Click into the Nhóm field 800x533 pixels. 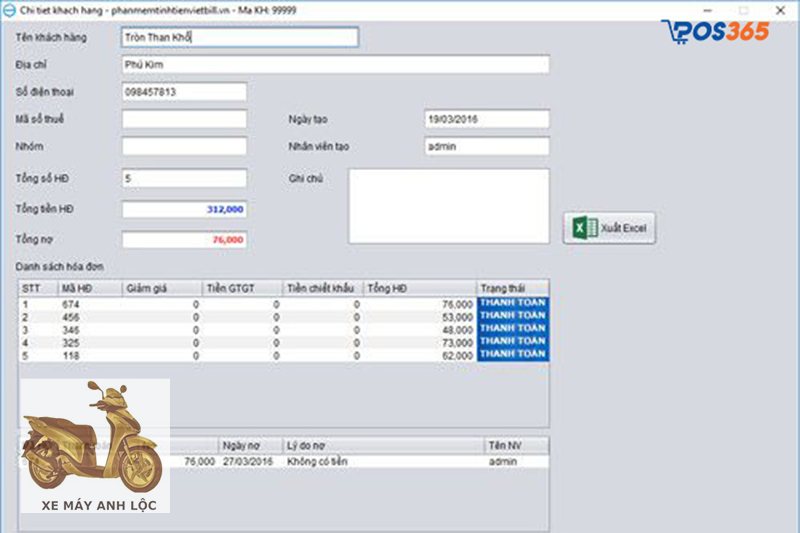(x=184, y=146)
